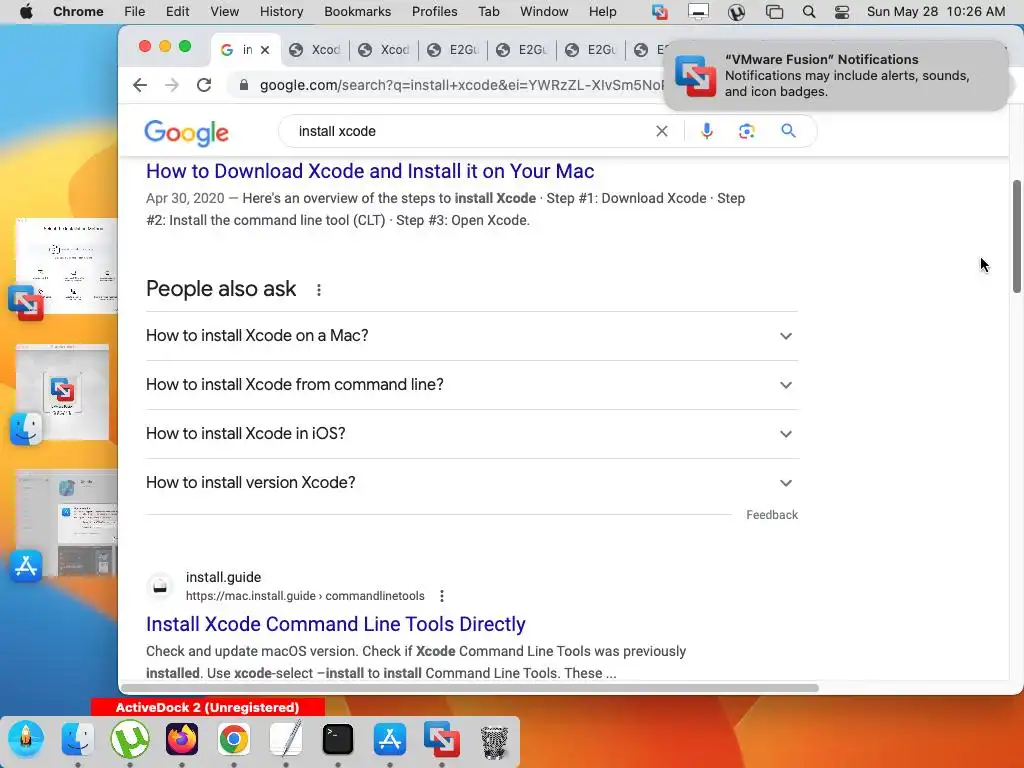This screenshot has width=1024, height=768.
Task: Click the horizontal page scrollbar thumb
Action: click(470, 688)
